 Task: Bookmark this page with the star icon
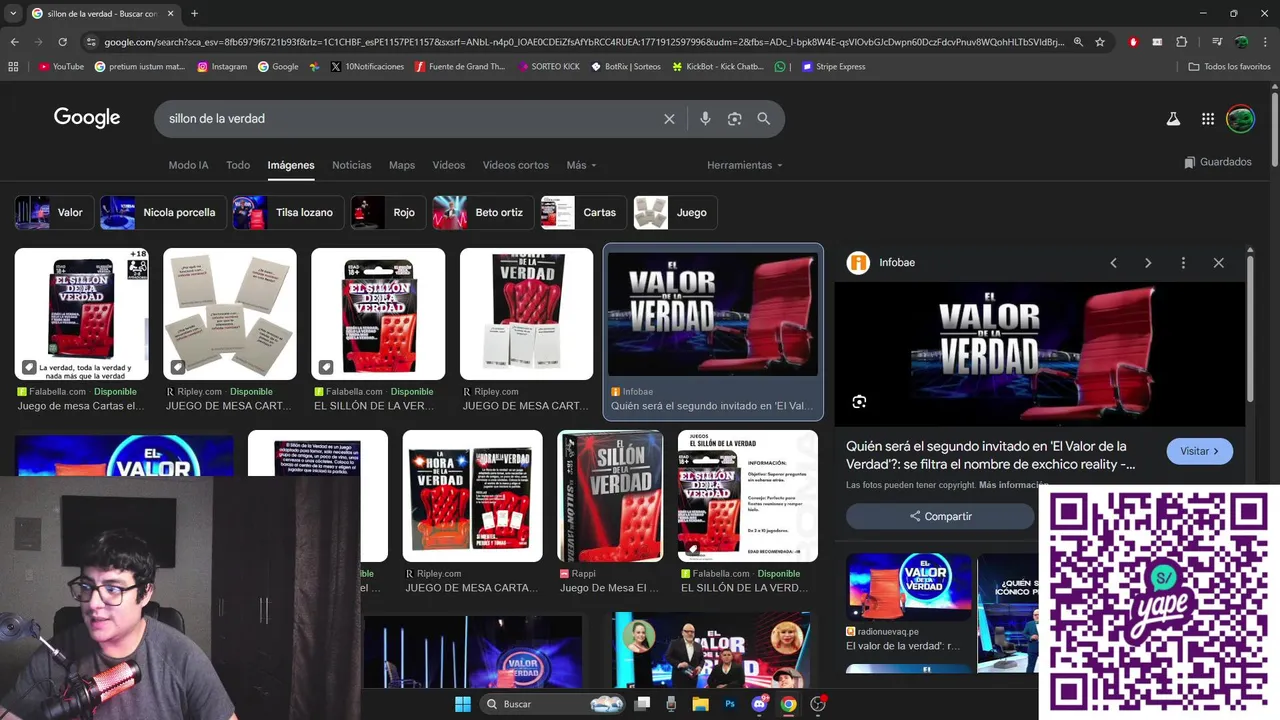pos(1100,42)
